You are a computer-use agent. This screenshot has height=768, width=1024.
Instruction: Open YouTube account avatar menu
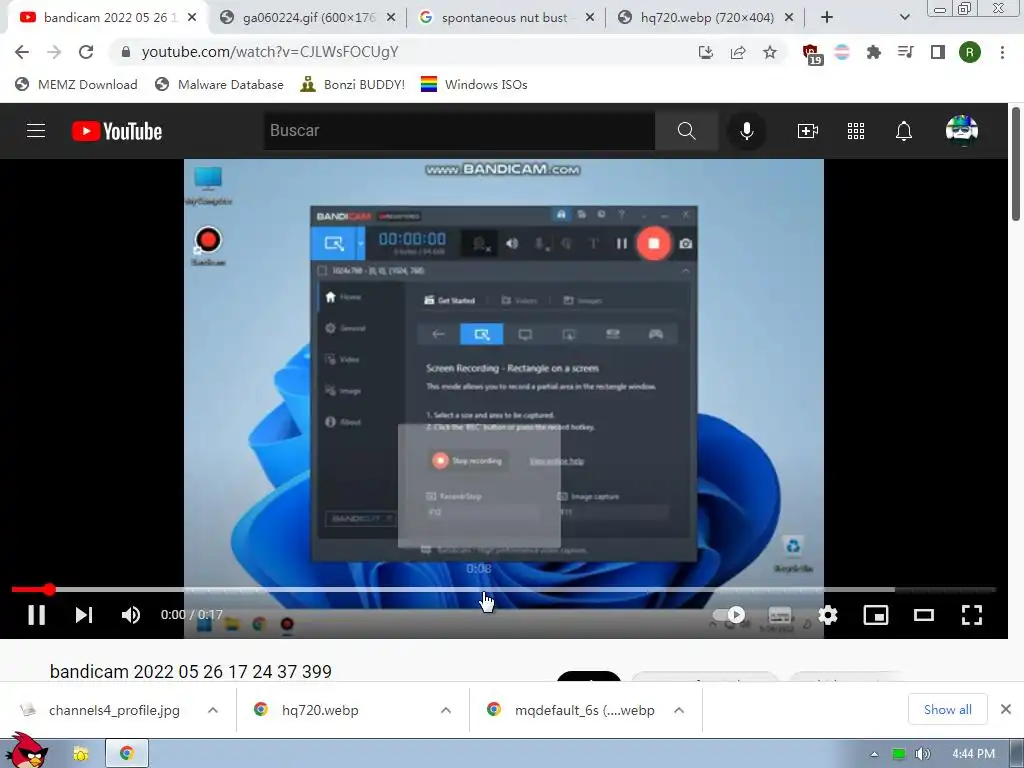click(962, 131)
